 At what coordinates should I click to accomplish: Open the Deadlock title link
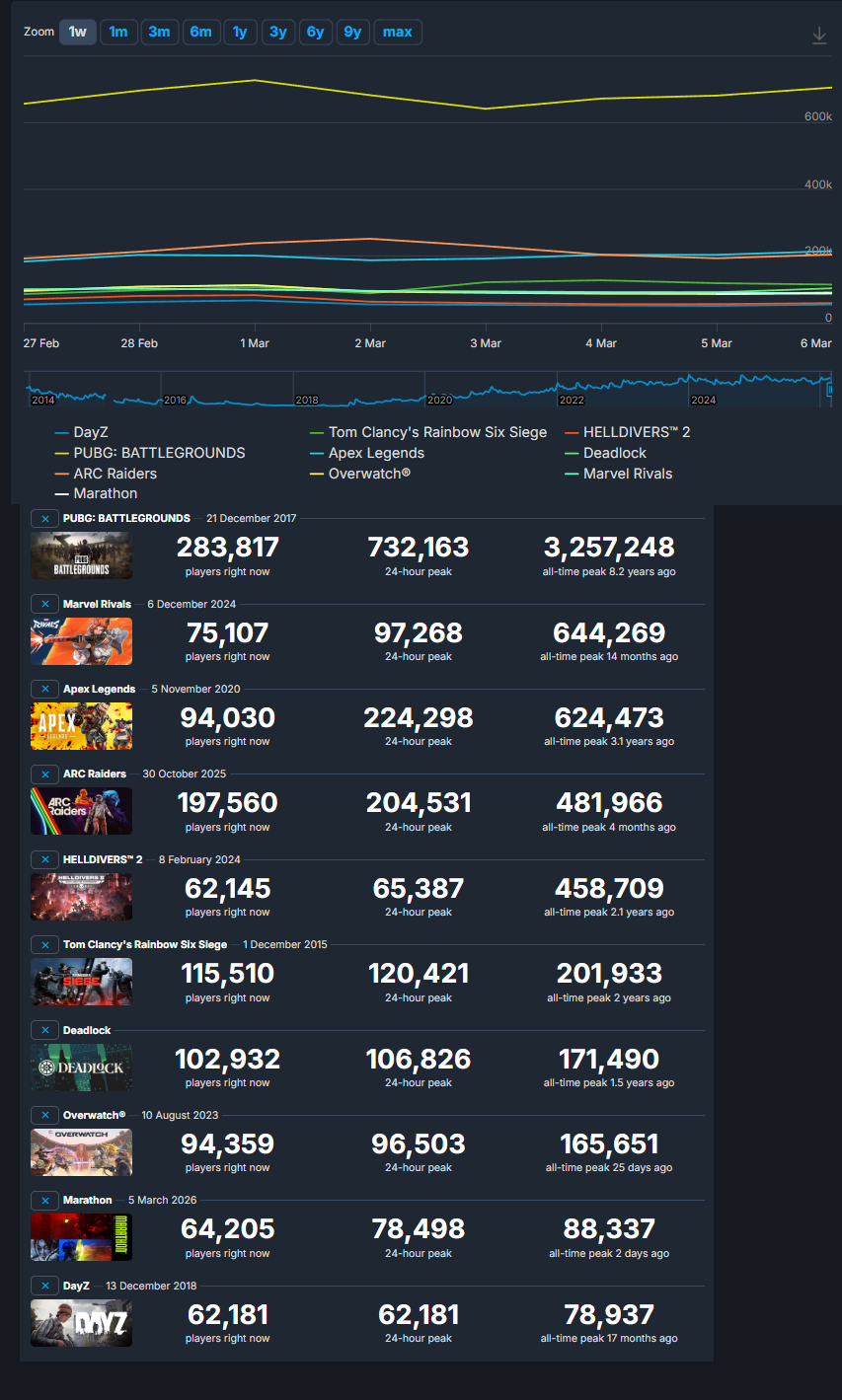tap(87, 1030)
